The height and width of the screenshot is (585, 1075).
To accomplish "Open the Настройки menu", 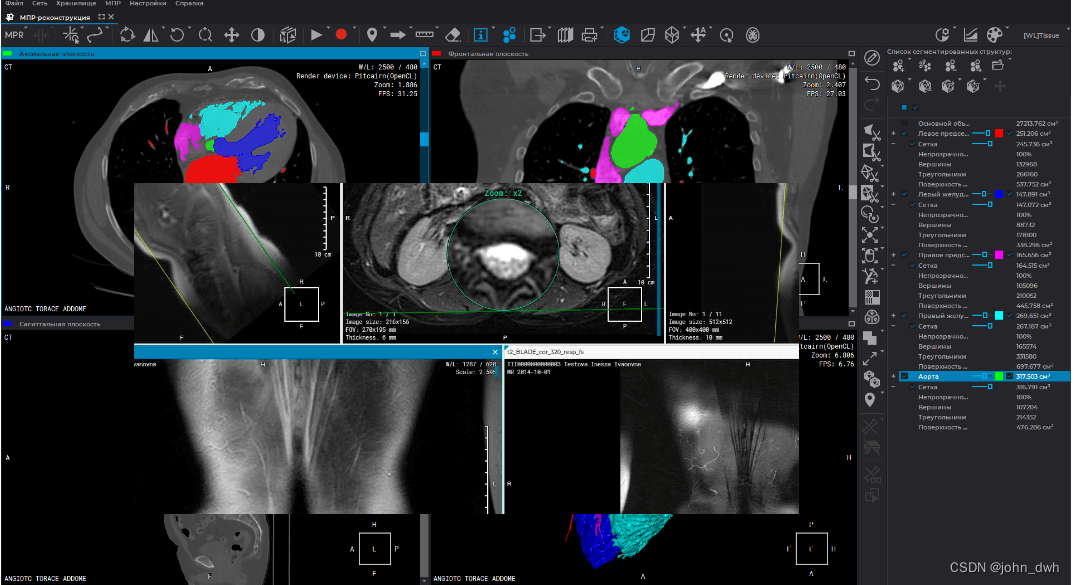I will tap(147, 4).
